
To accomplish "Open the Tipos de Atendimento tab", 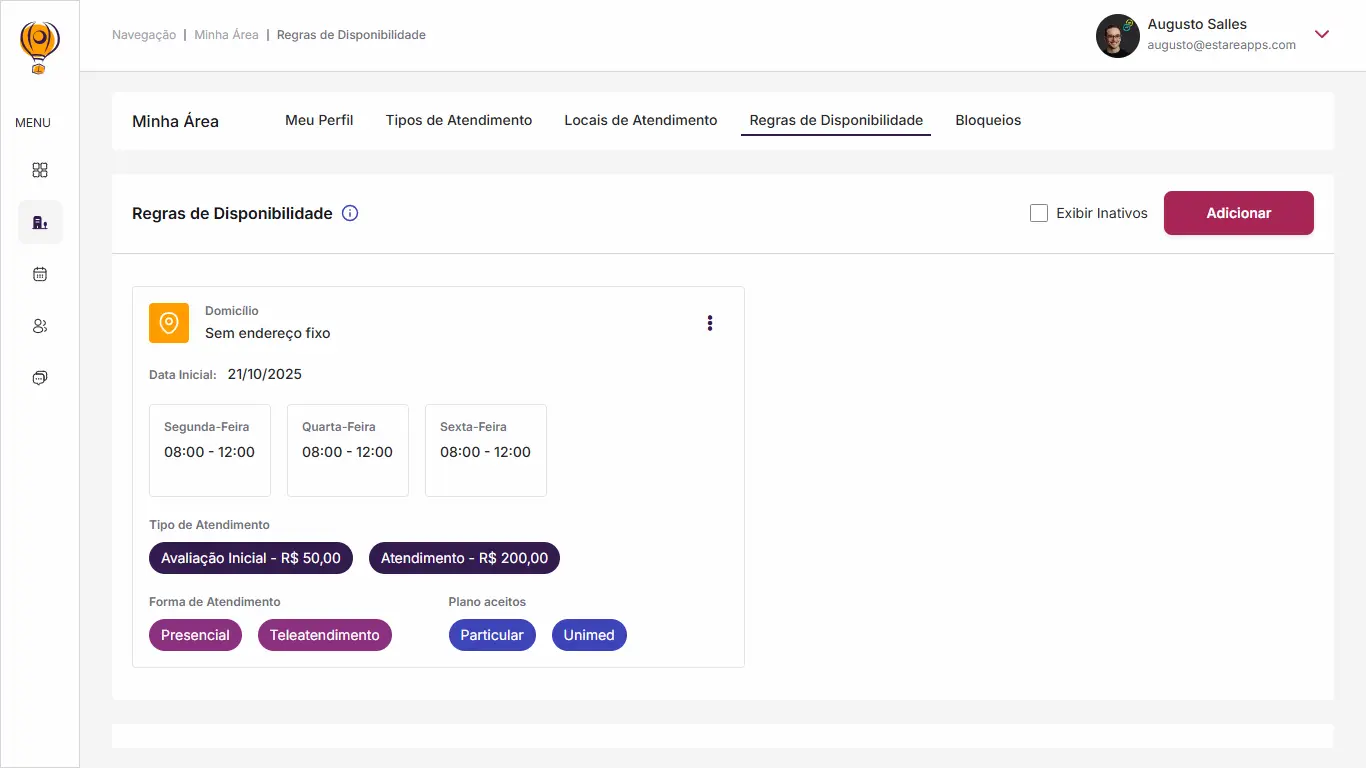I will (459, 120).
